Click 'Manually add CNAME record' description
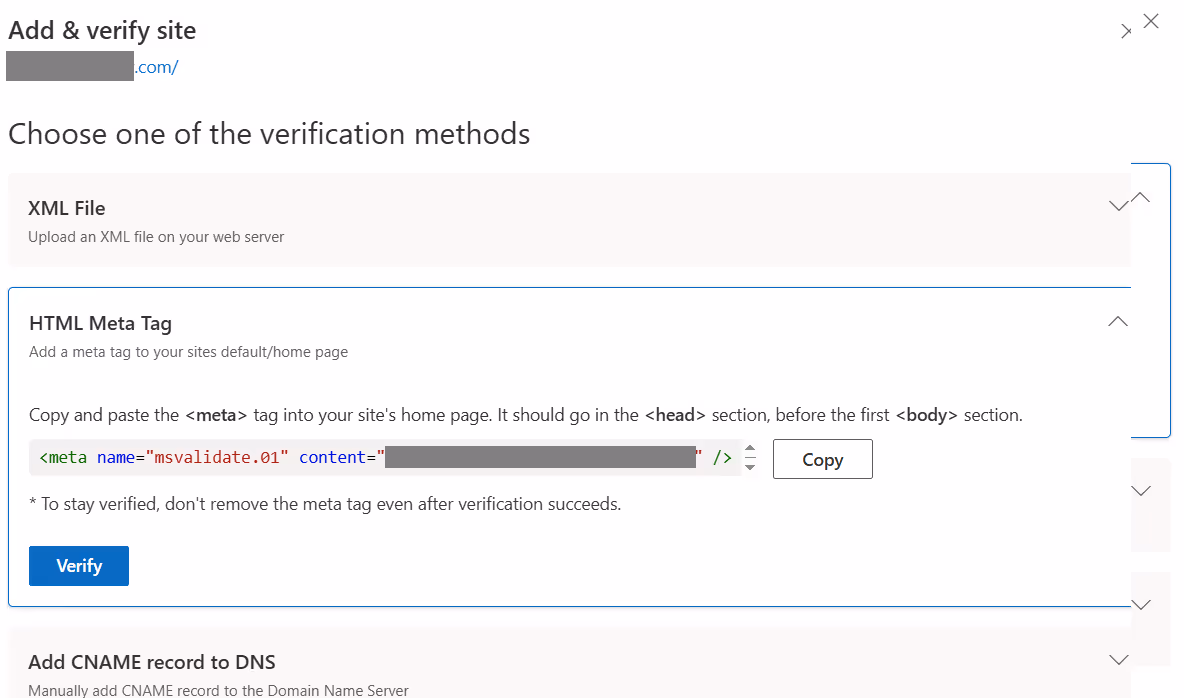The width and height of the screenshot is (1184, 698). [x=218, y=690]
